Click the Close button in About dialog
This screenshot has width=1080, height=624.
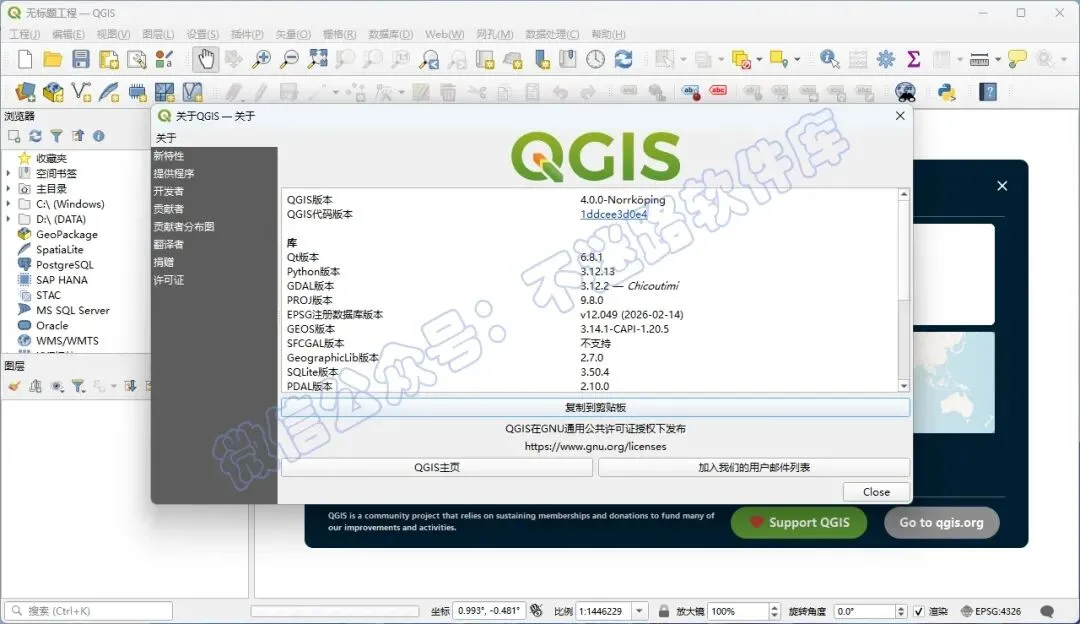pos(876,492)
